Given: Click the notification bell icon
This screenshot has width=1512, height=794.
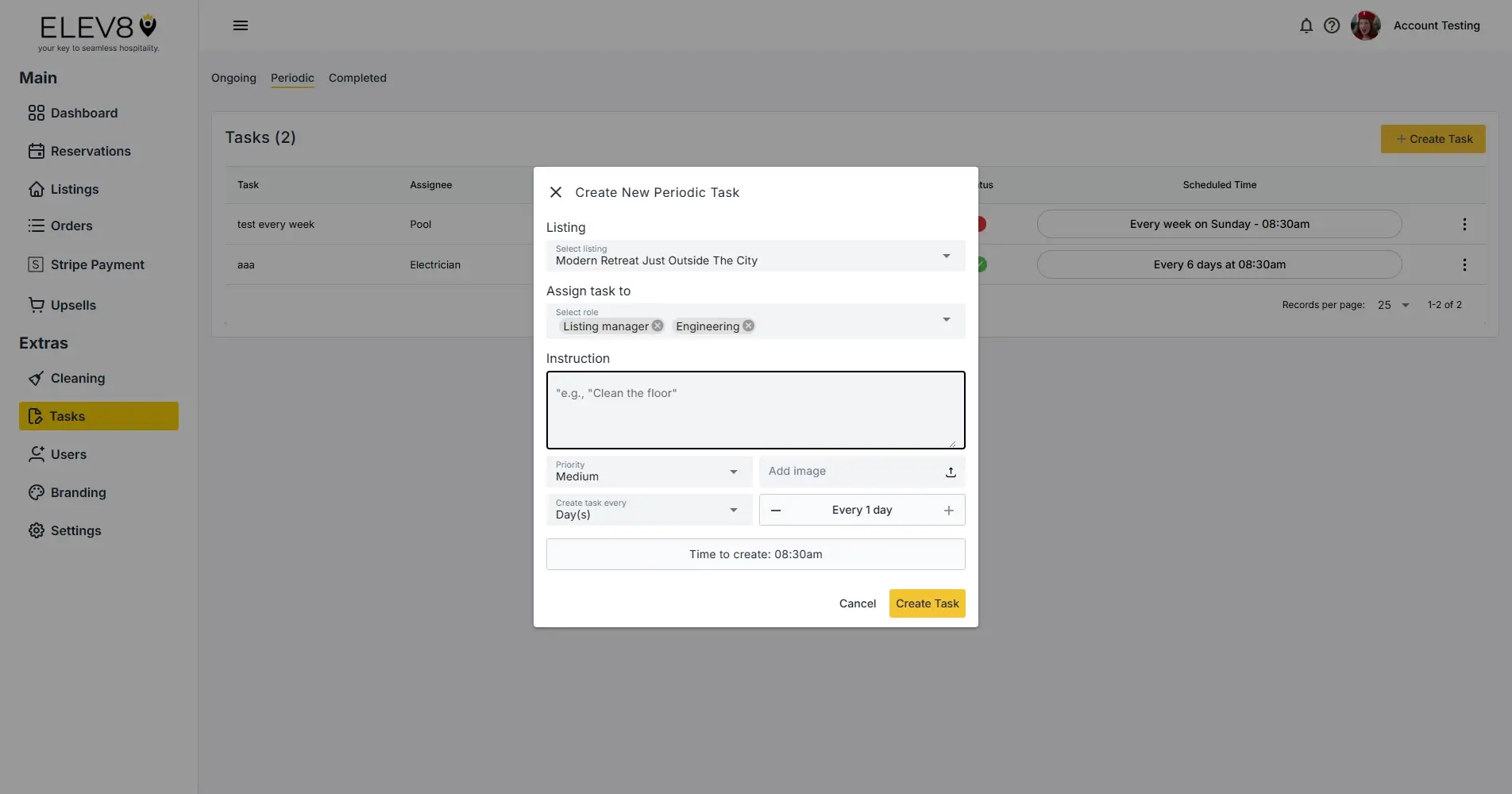Looking at the screenshot, I should click(x=1306, y=25).
